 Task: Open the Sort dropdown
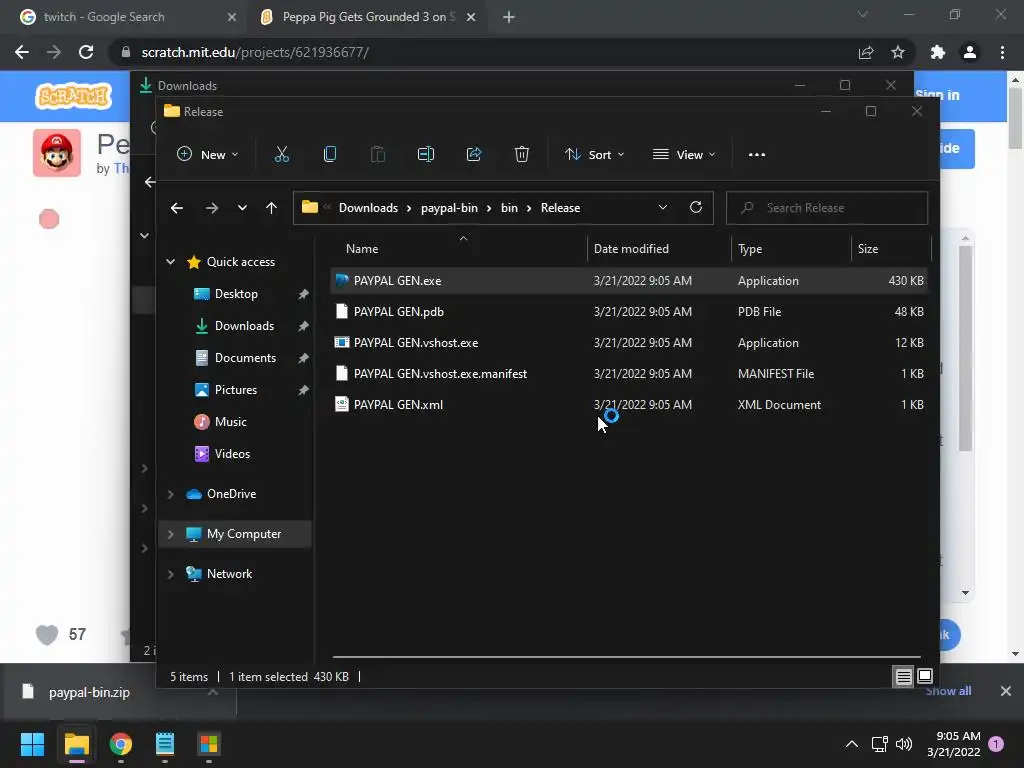point(594,155)
